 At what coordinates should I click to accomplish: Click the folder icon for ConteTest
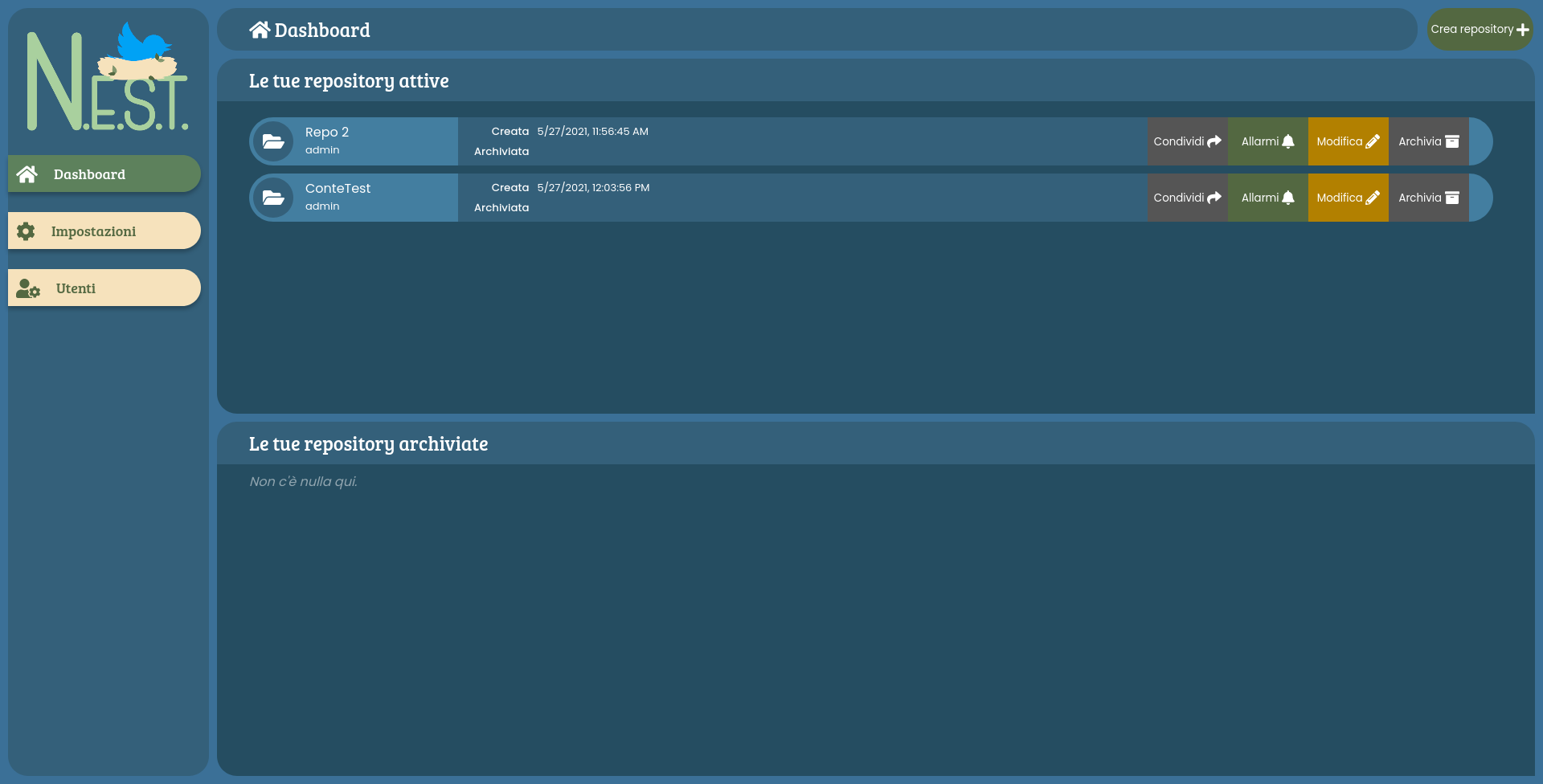click(274, 198)
